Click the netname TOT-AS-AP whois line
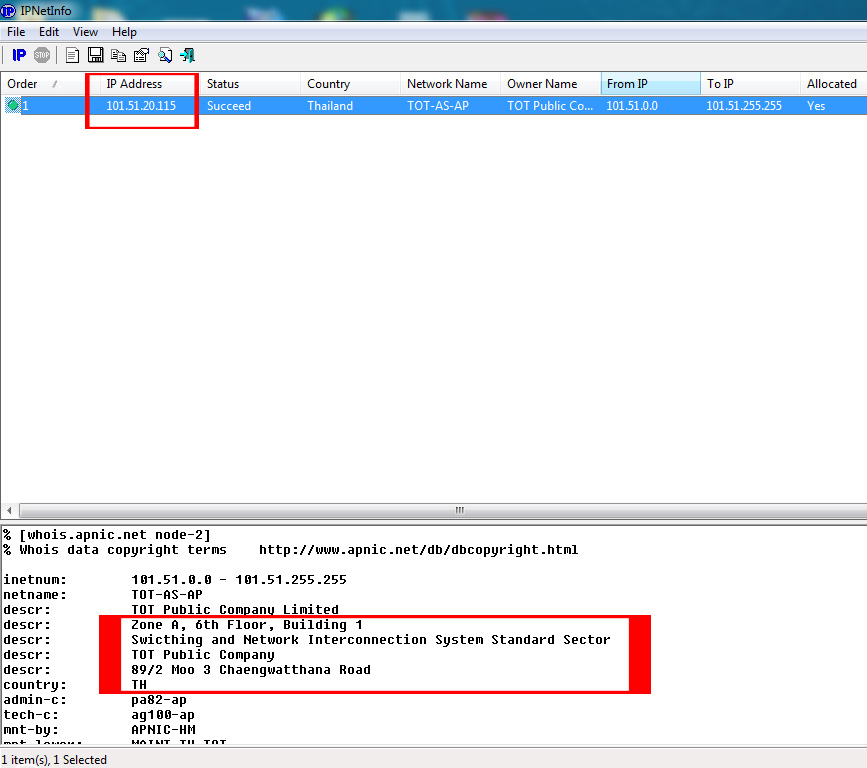This screenshot has width=867, height=768. (103, 594)
